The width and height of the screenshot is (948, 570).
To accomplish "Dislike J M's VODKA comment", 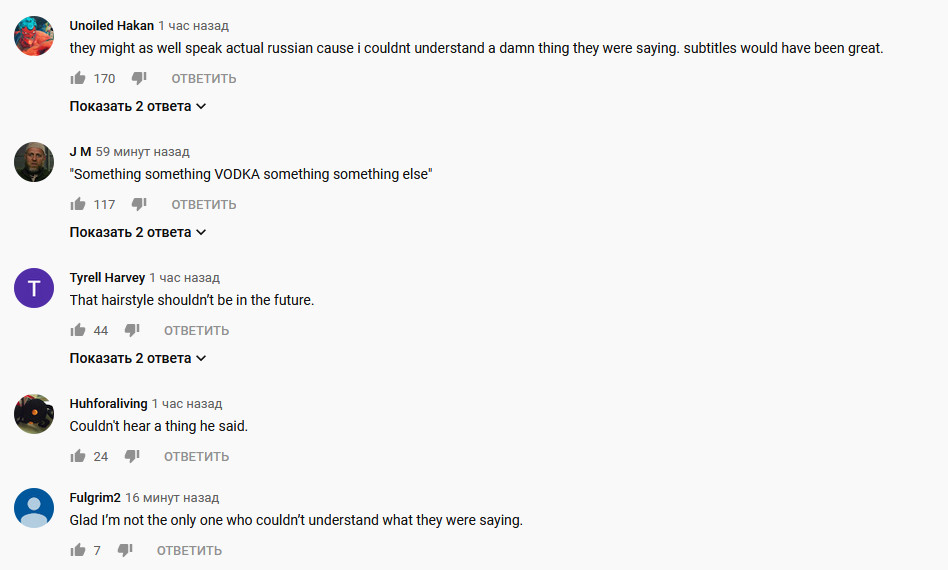I will (139, 204).
